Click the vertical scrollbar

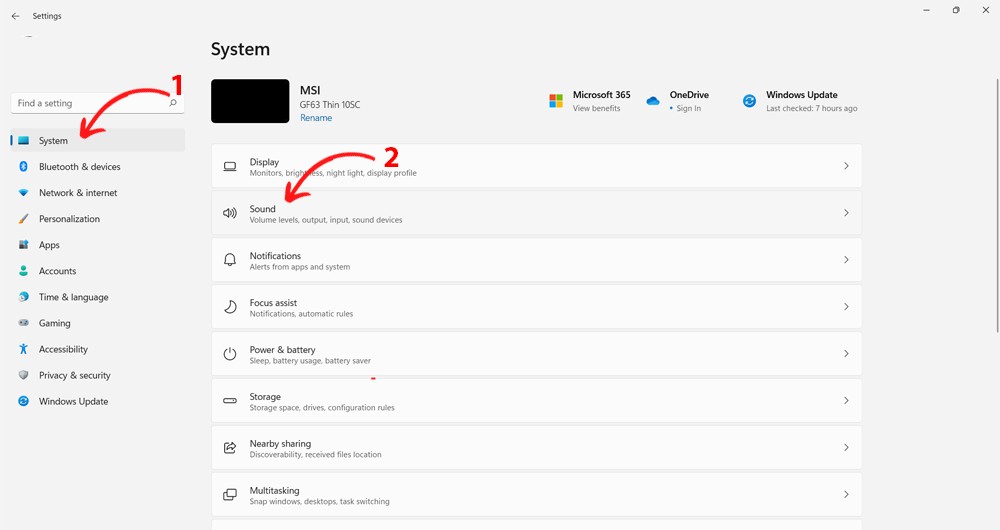point(997,204)
